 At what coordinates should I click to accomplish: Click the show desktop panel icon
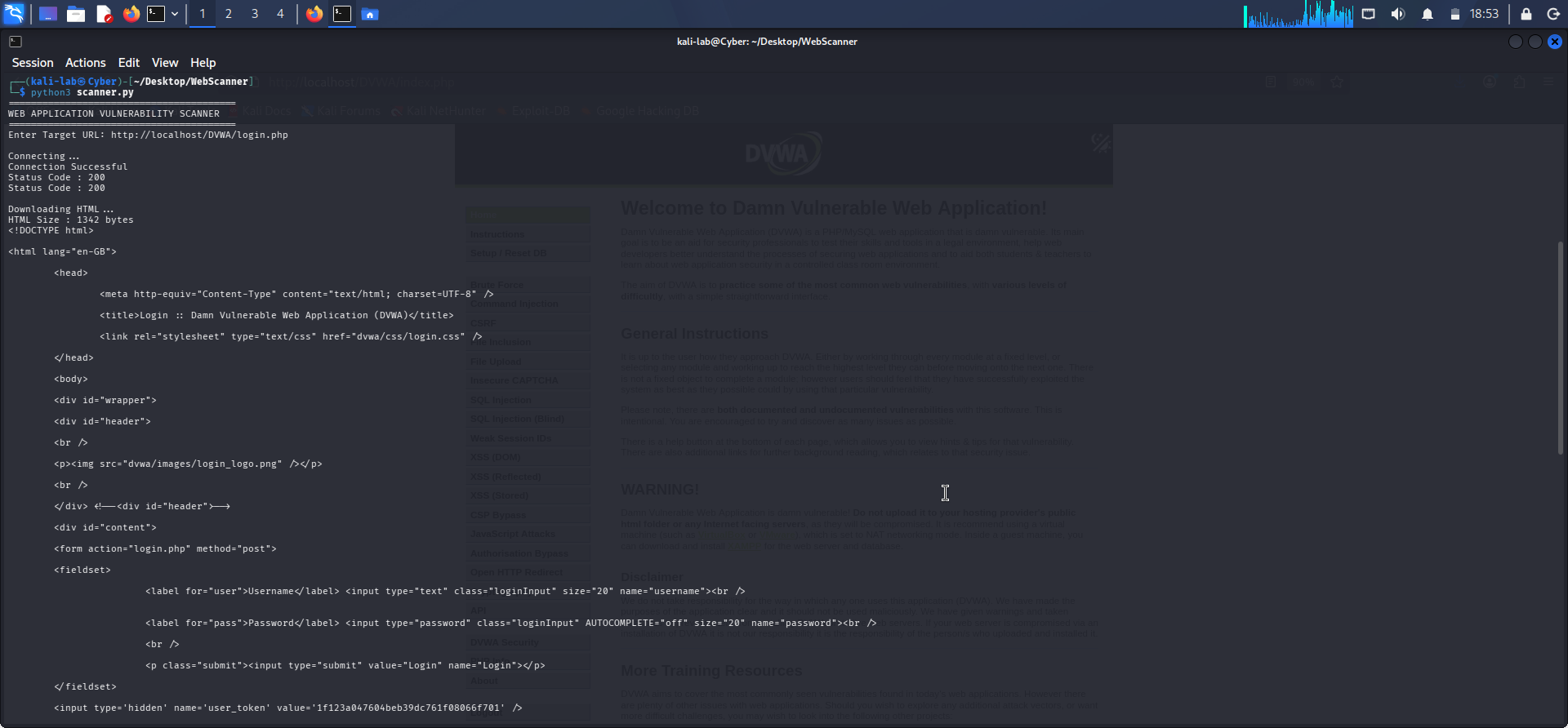[x=47, y=14]
